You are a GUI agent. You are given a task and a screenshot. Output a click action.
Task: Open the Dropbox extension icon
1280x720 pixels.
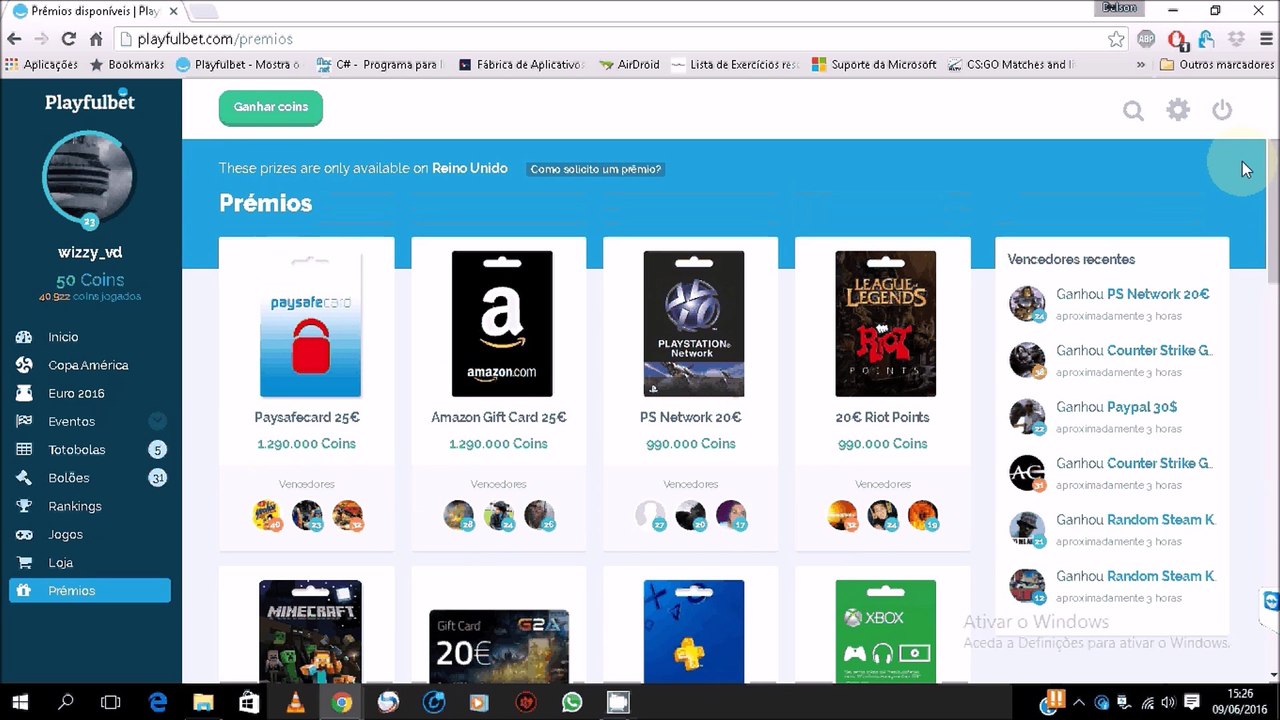point(1237,39)
